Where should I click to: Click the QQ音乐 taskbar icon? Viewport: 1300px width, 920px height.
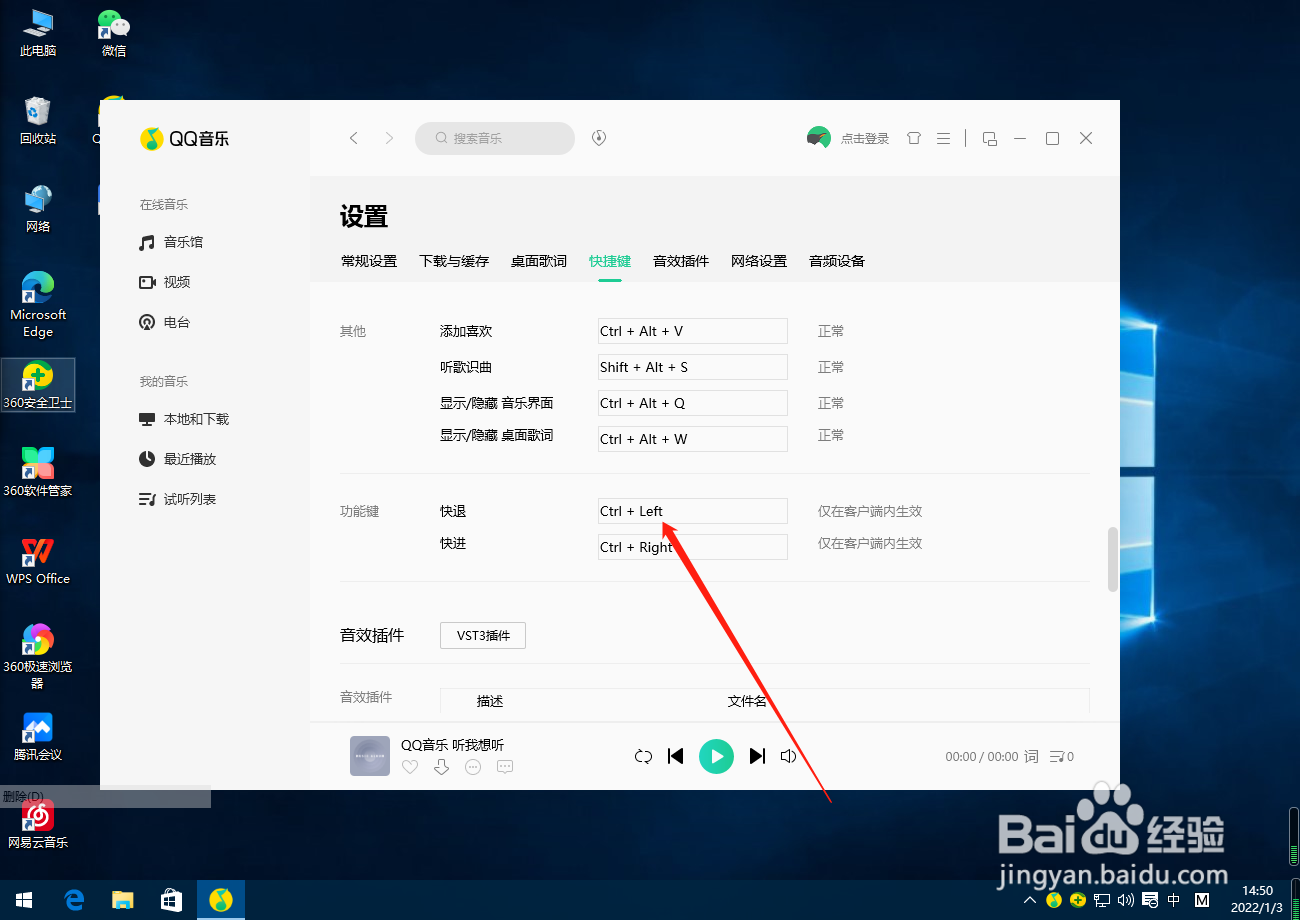pyautogui.click(x=221, y=900)
